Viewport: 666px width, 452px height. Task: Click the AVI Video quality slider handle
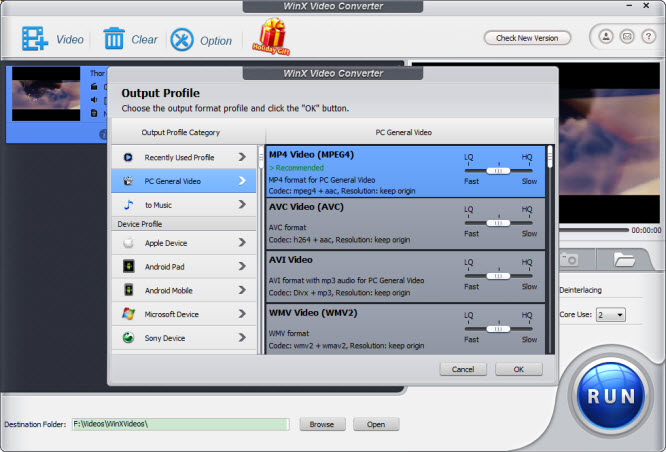pyautogui.click(x=498, y=276)
